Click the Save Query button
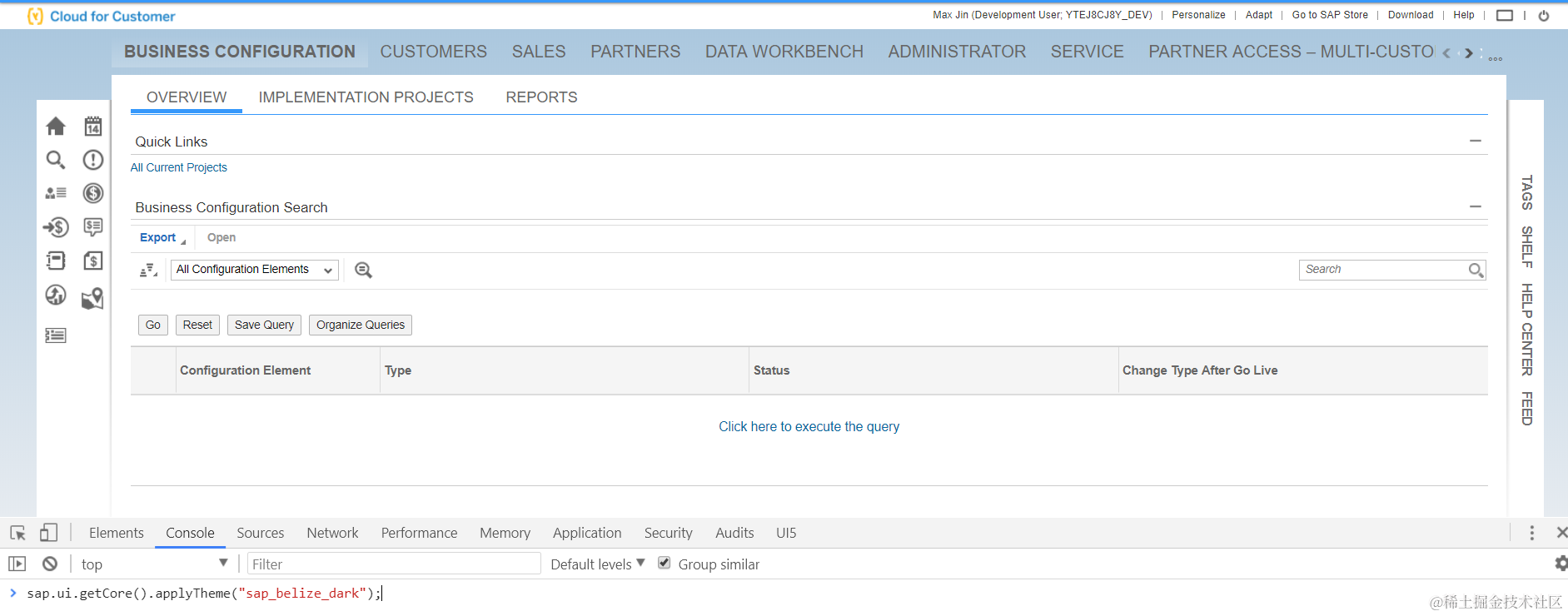Screen dimensions: 1568x616 [x=264, y=325]
